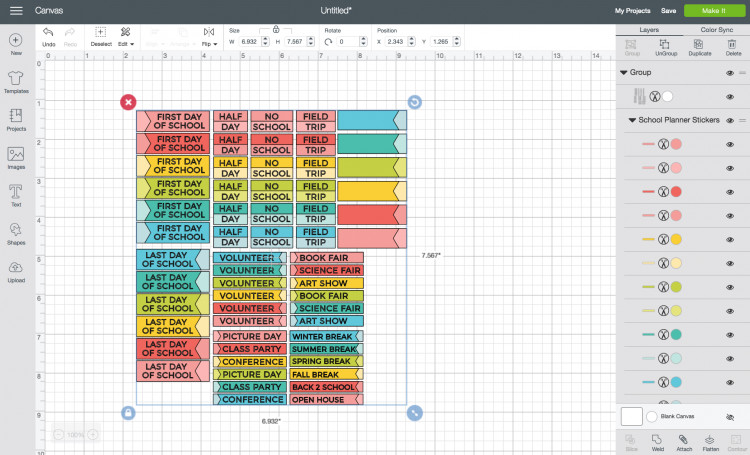750x455 pixels.
Task: Adjust Y position stepper arrows
Action: [x=457, y=42]
